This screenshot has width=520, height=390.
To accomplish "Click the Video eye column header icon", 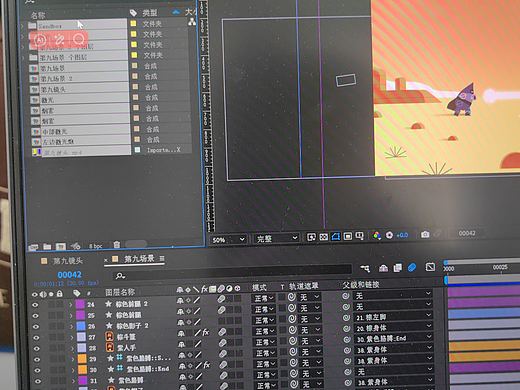I will click(x=35, y=294).
